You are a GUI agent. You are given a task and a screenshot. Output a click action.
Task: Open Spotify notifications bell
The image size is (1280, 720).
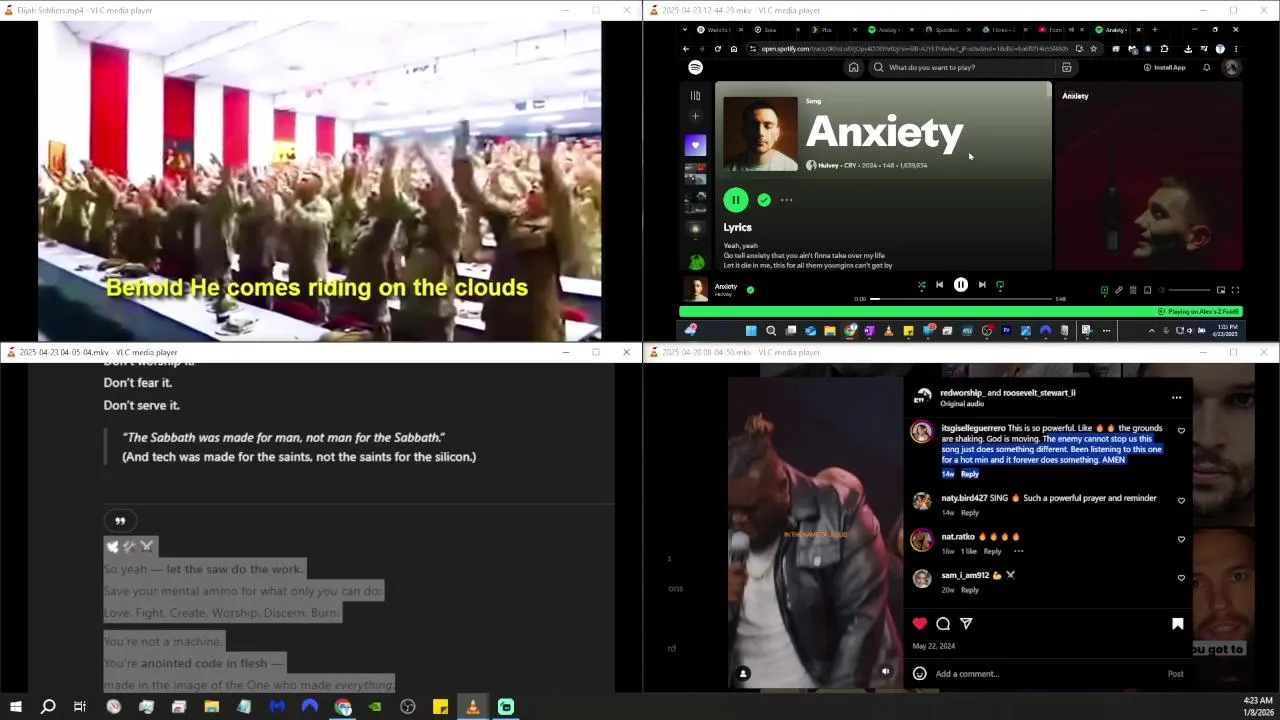click(x=1207, y=67)
